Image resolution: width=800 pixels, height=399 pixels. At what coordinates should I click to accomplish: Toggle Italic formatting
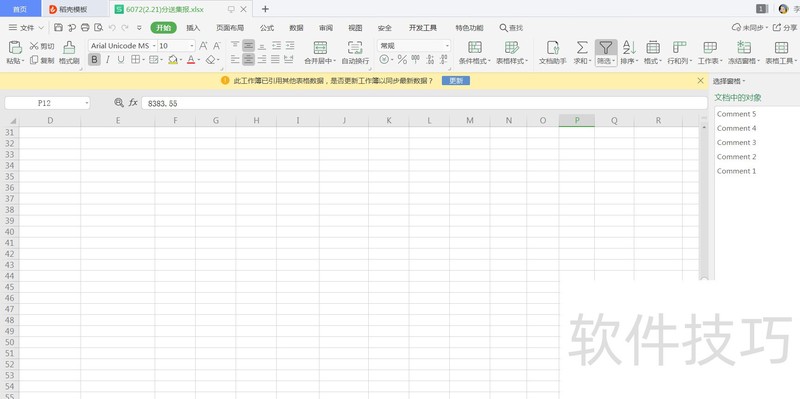pos(108,60)
